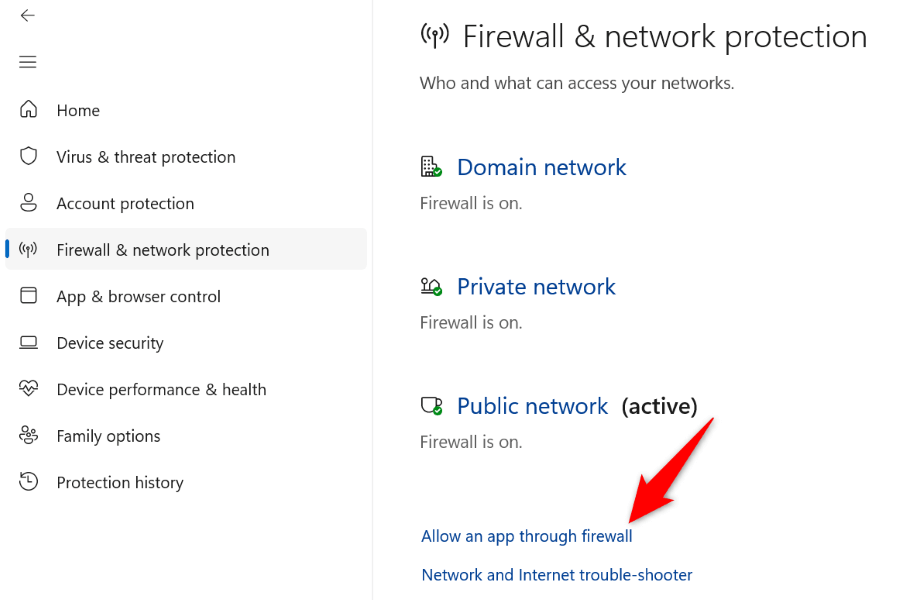
Task: Open Domain network settings
Action: [x=541, y=168]
